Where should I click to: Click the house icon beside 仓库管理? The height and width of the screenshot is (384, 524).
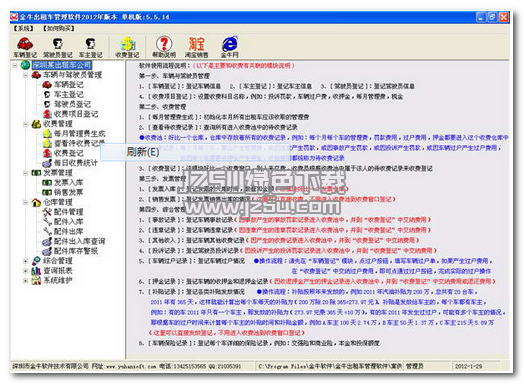point(36,203)
